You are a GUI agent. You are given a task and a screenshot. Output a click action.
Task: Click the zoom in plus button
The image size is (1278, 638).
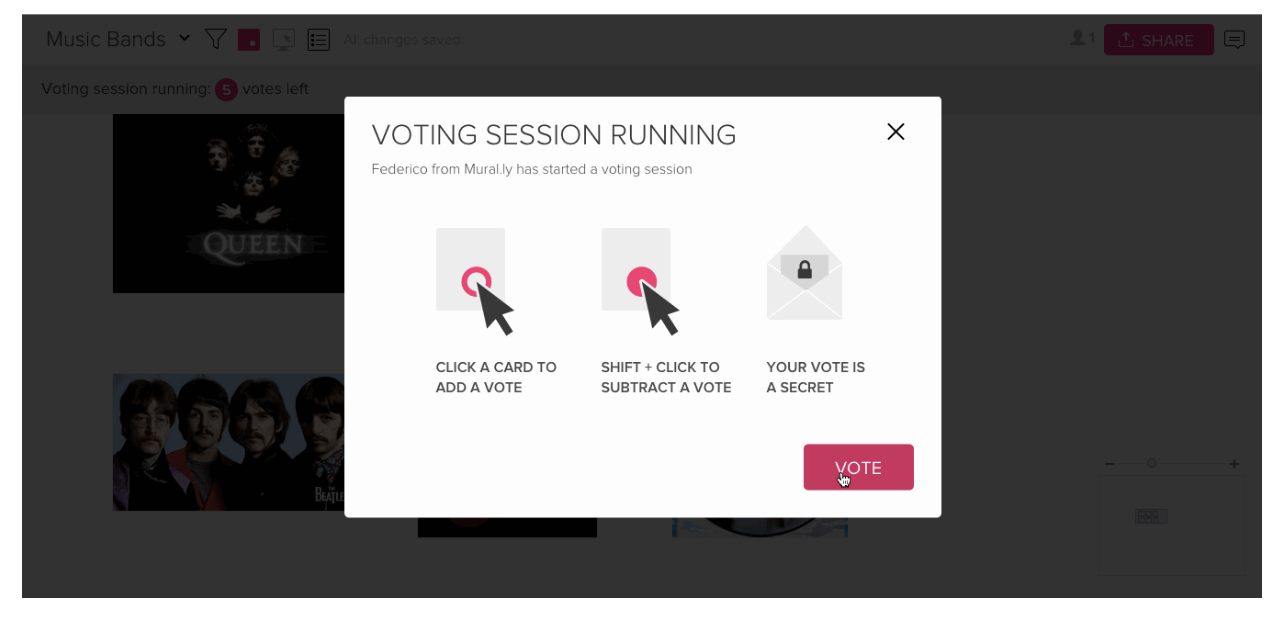click(1234, 464)
